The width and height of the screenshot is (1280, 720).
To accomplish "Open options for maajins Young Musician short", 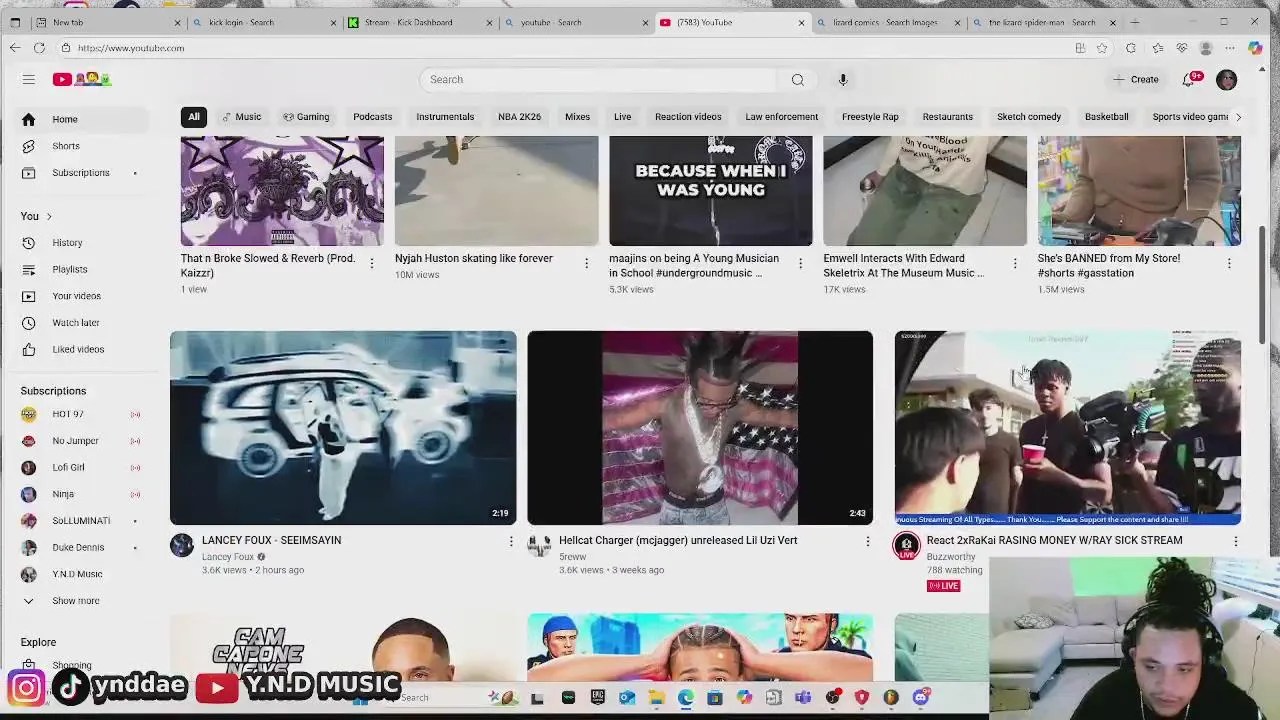I will click(800, 263).
